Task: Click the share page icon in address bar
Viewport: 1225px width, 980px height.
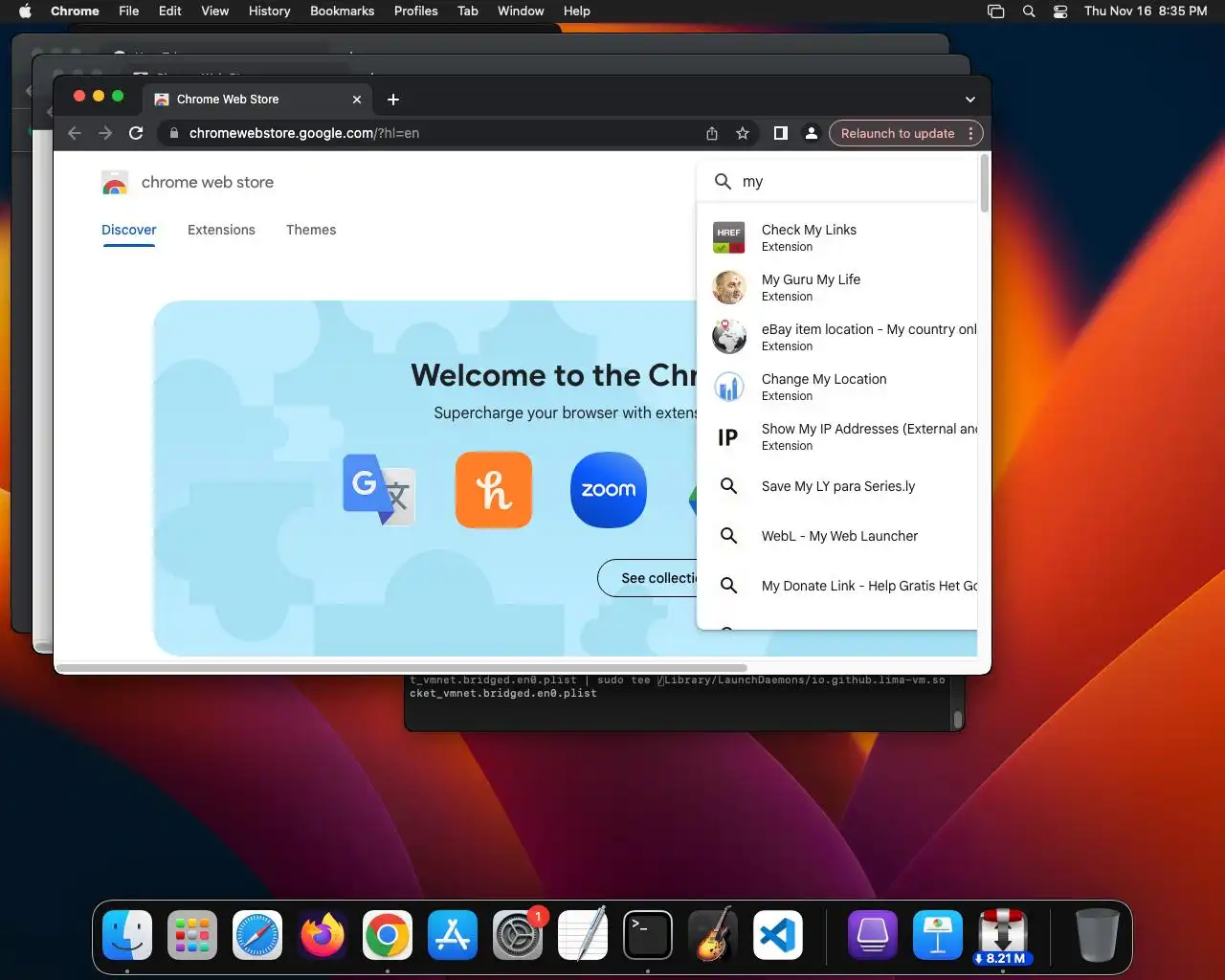Action: [x=712, y=133]
